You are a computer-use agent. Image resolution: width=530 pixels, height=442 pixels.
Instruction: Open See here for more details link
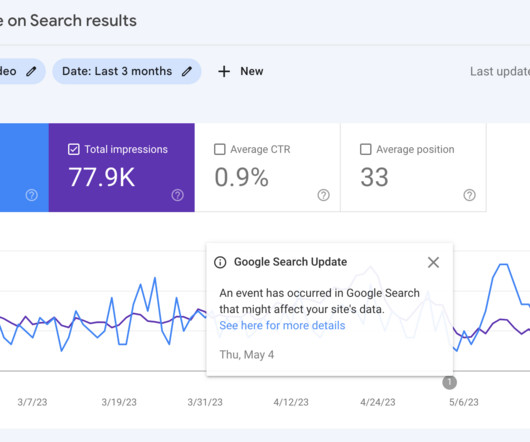pos(282,325)
